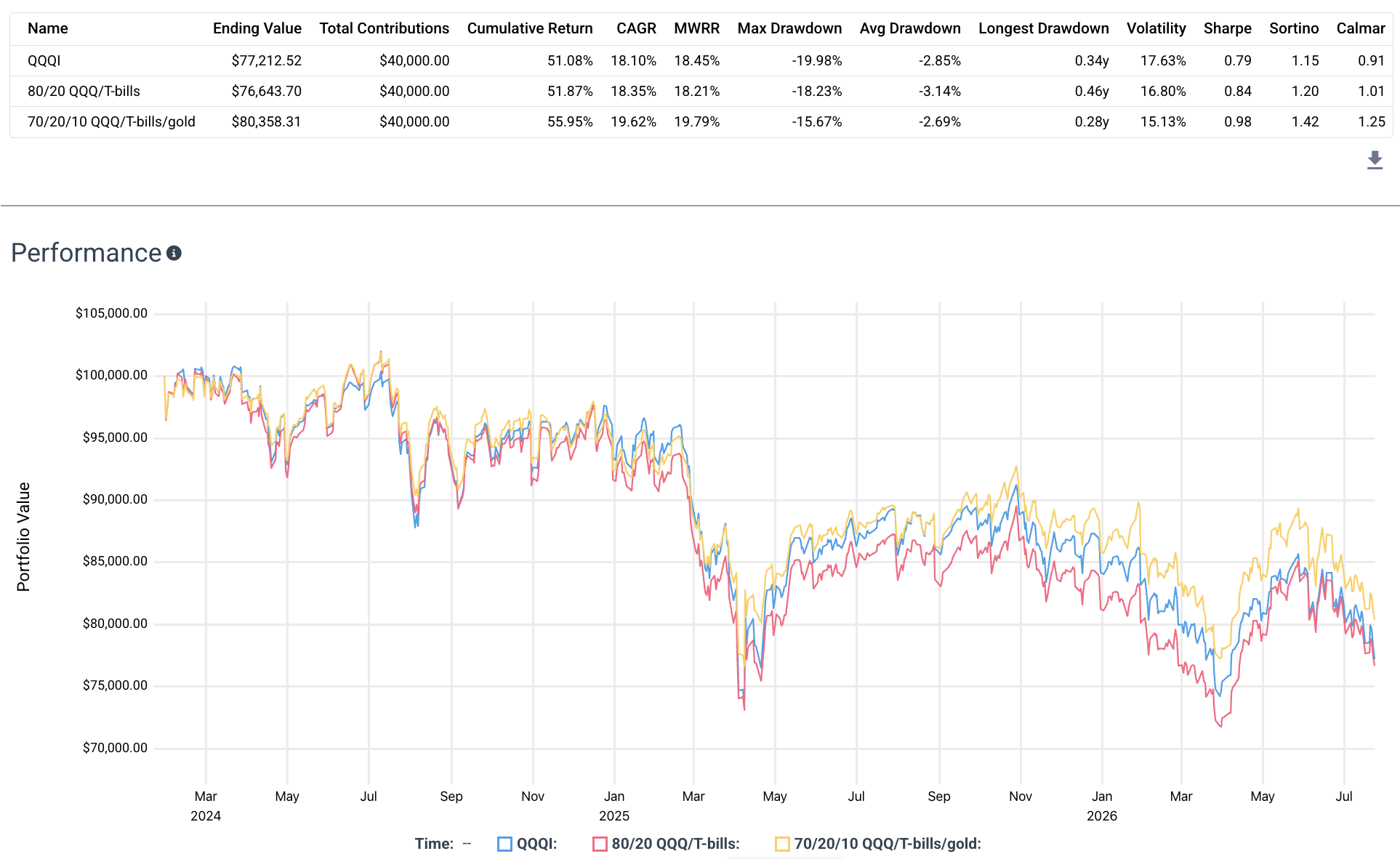Click the $105,000.00 y-axis label
This screenshot has width=1400, height=859.
click(x=111, y=313)
